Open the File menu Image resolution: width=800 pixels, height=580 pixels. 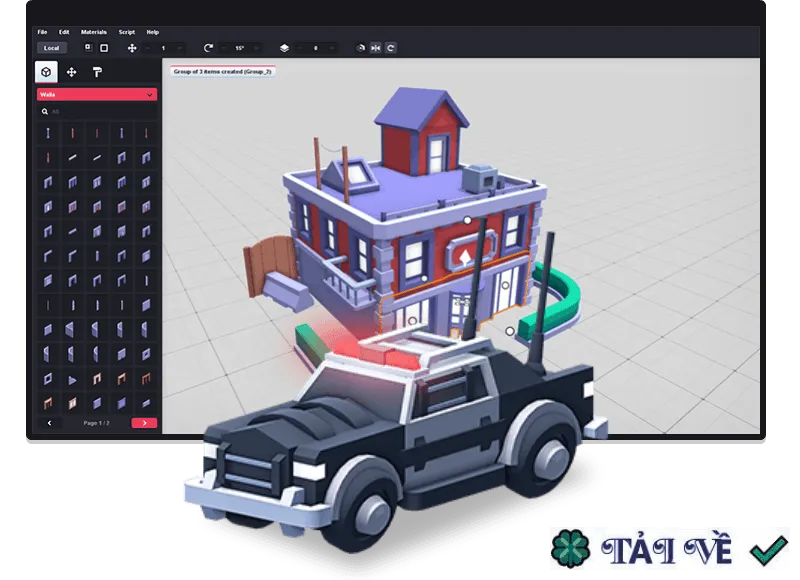[x=42, y=32]
